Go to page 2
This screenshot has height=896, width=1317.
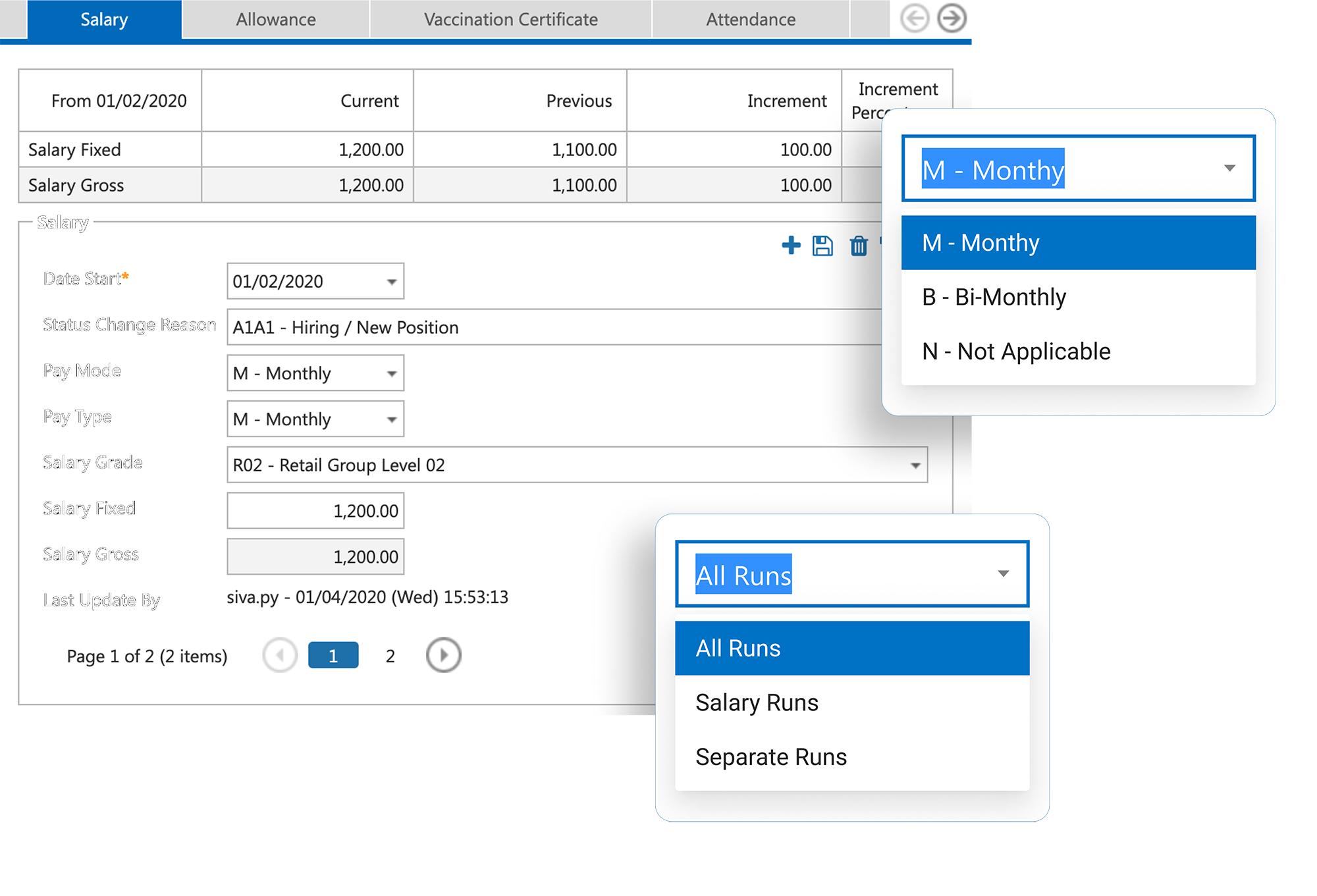pyautogui.click(x=390, y=656)
